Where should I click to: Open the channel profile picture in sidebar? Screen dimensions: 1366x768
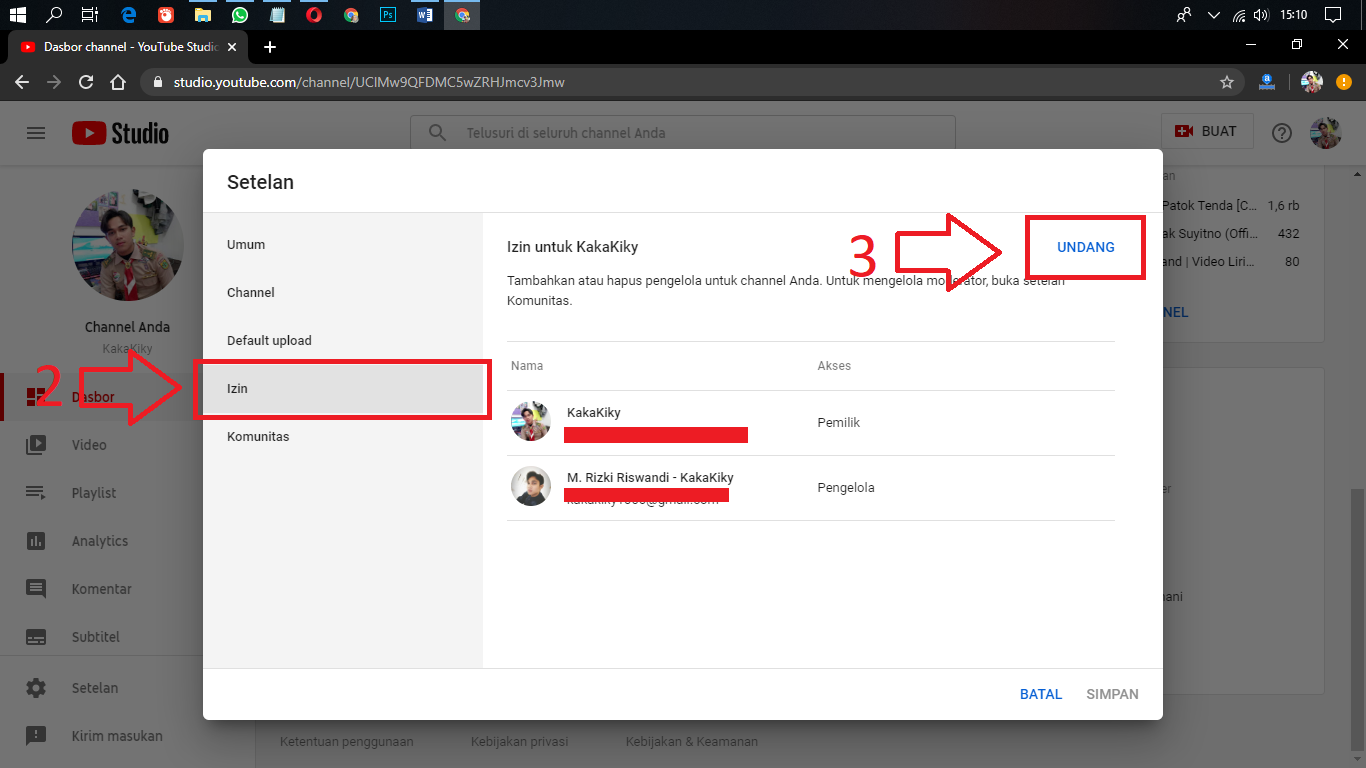[x=127, y=245]
